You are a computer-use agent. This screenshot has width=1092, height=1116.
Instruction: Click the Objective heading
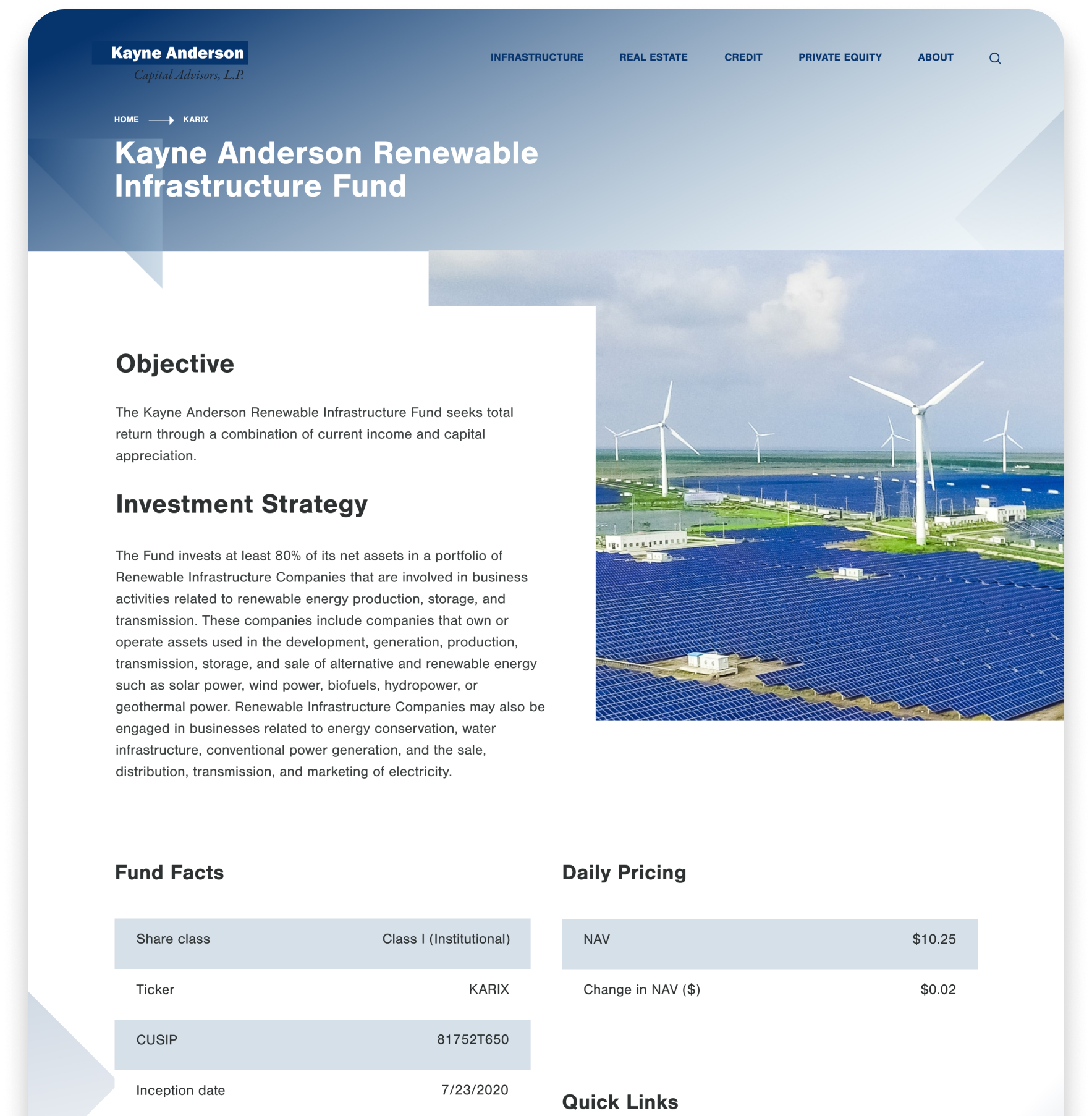[175, 364]
